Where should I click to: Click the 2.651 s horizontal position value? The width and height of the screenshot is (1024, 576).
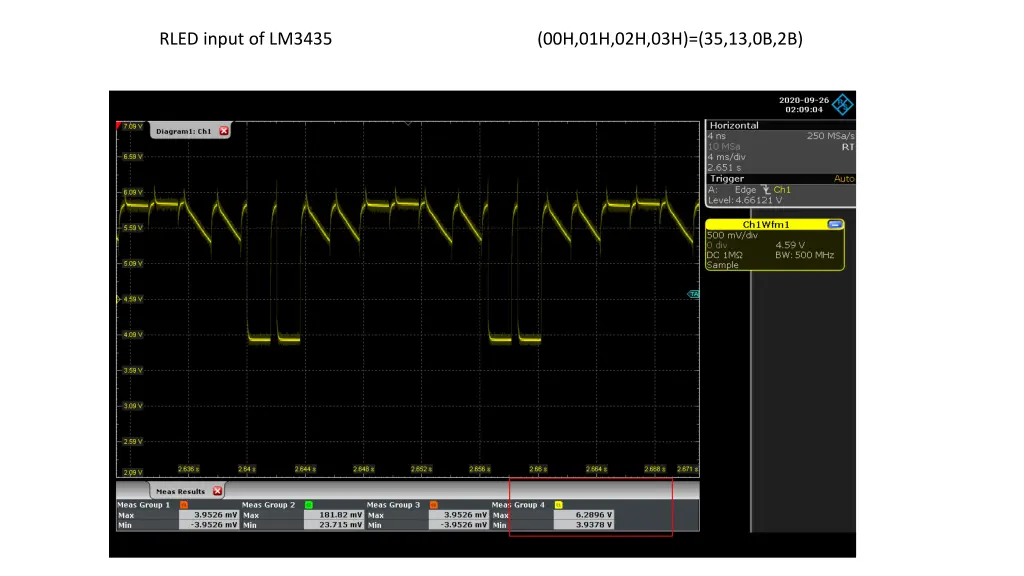coord(724,168)
